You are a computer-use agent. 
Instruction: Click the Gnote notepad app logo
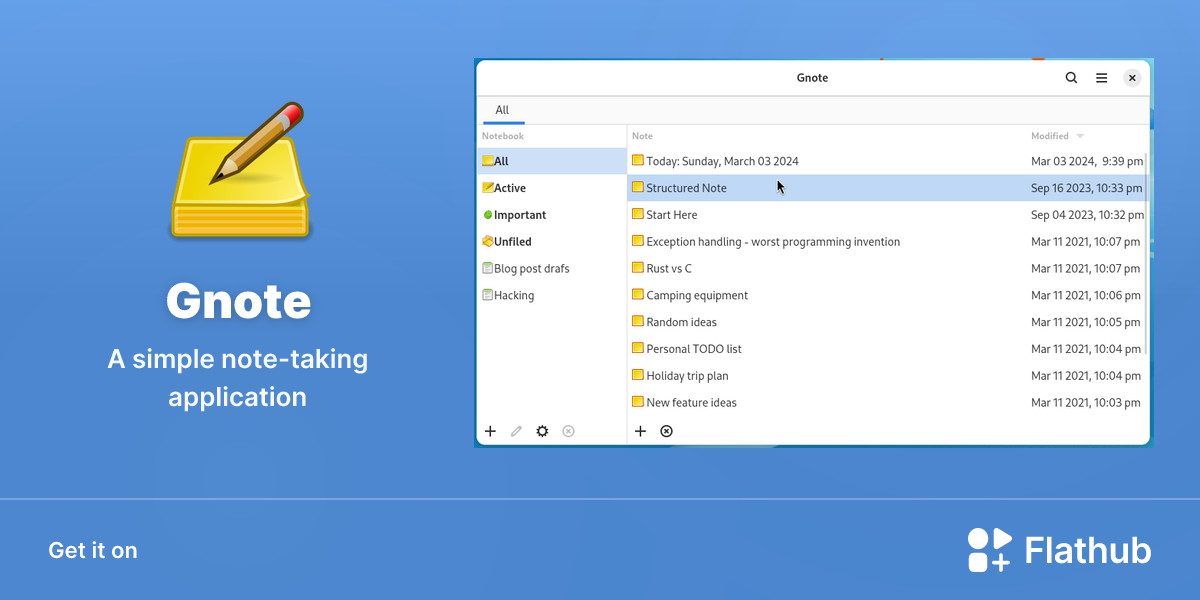[x=239, y=169]
